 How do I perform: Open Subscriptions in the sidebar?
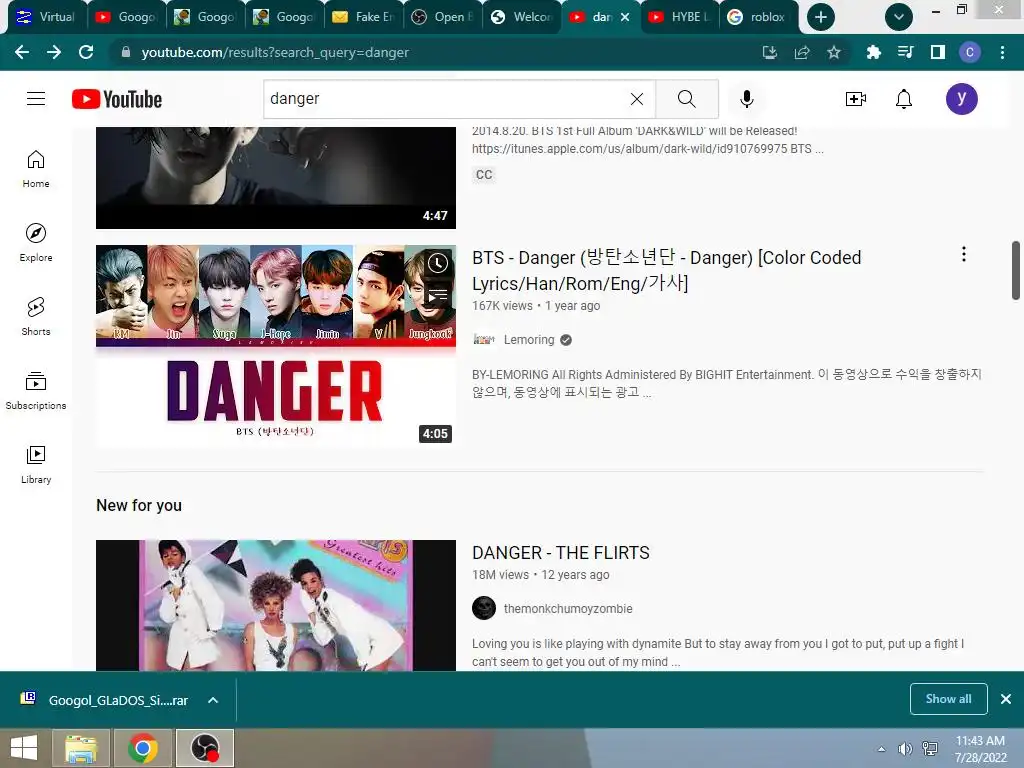tap(36, 391)
